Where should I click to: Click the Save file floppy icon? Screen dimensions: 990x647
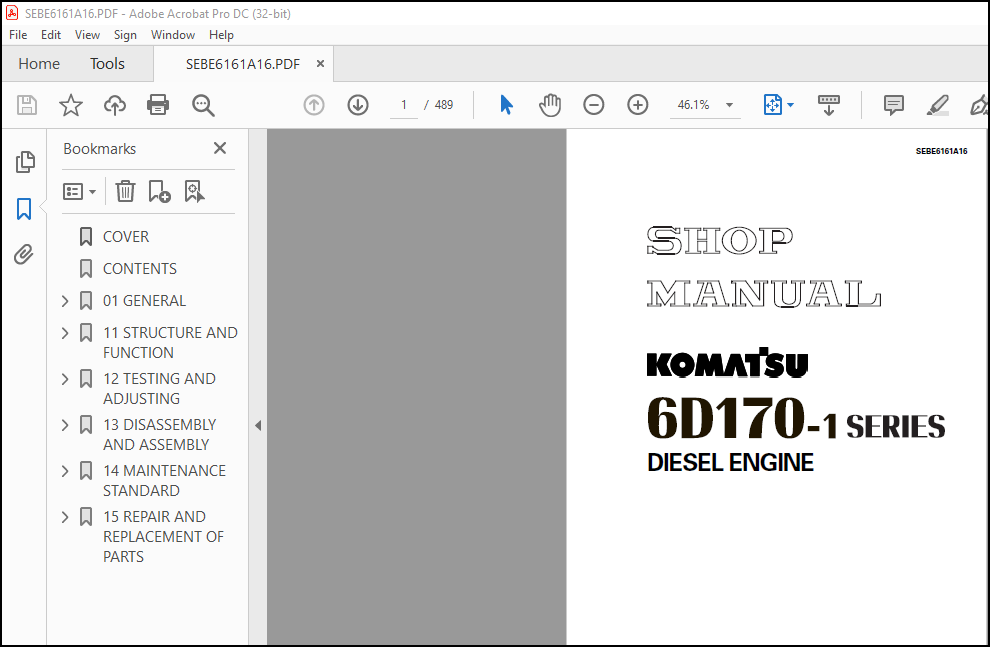(x=27, y=105)
